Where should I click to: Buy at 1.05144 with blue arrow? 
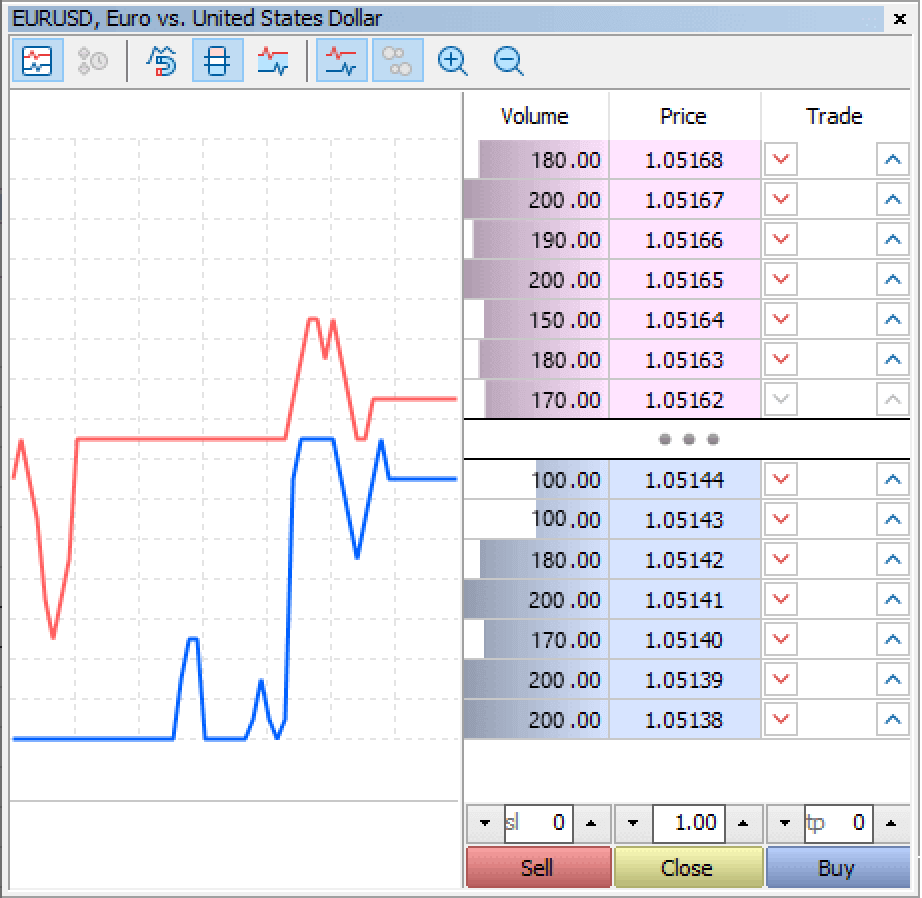click(891, 479)
